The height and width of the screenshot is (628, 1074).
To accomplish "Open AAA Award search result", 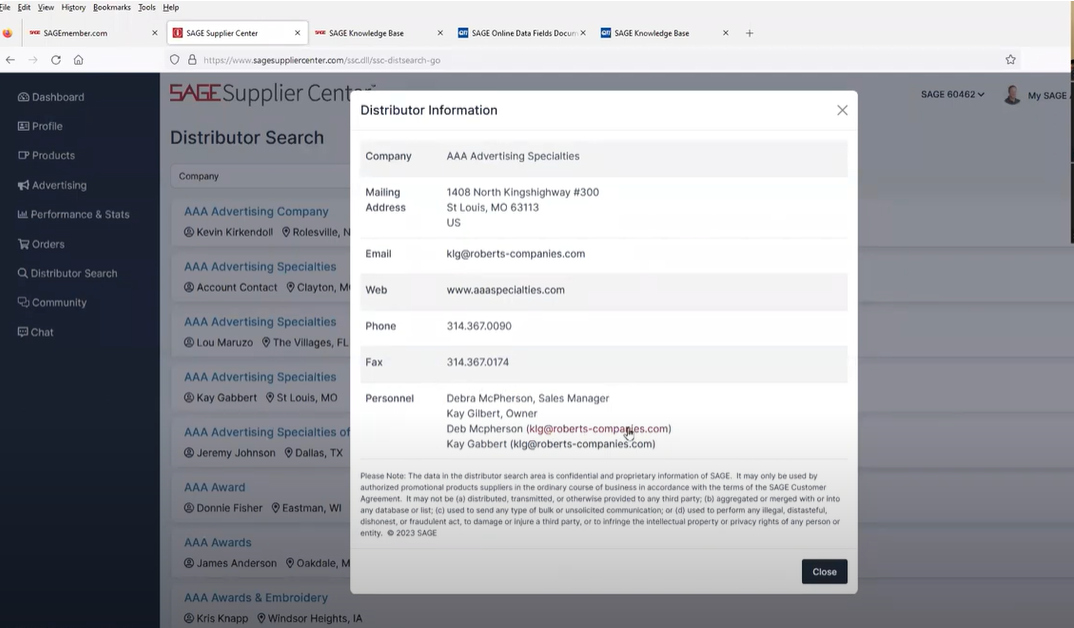I will tap(214, 488).
